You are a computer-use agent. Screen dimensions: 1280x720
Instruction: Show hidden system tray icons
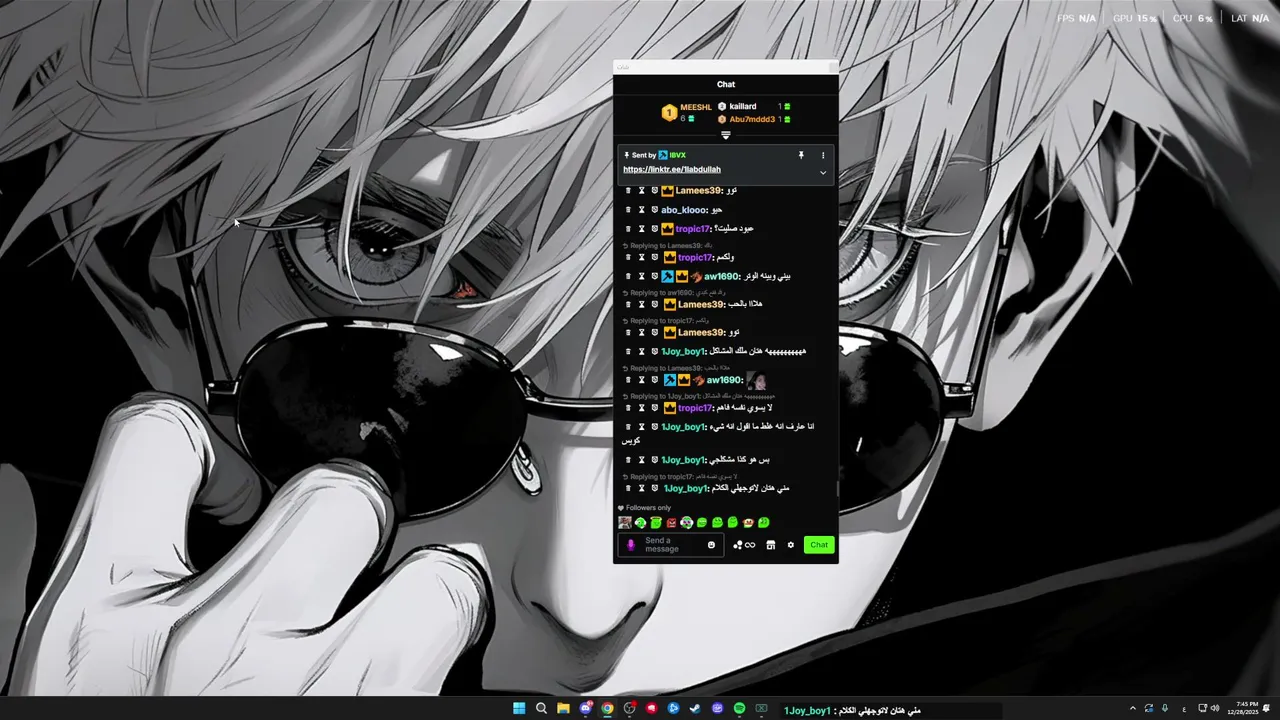1133,709
